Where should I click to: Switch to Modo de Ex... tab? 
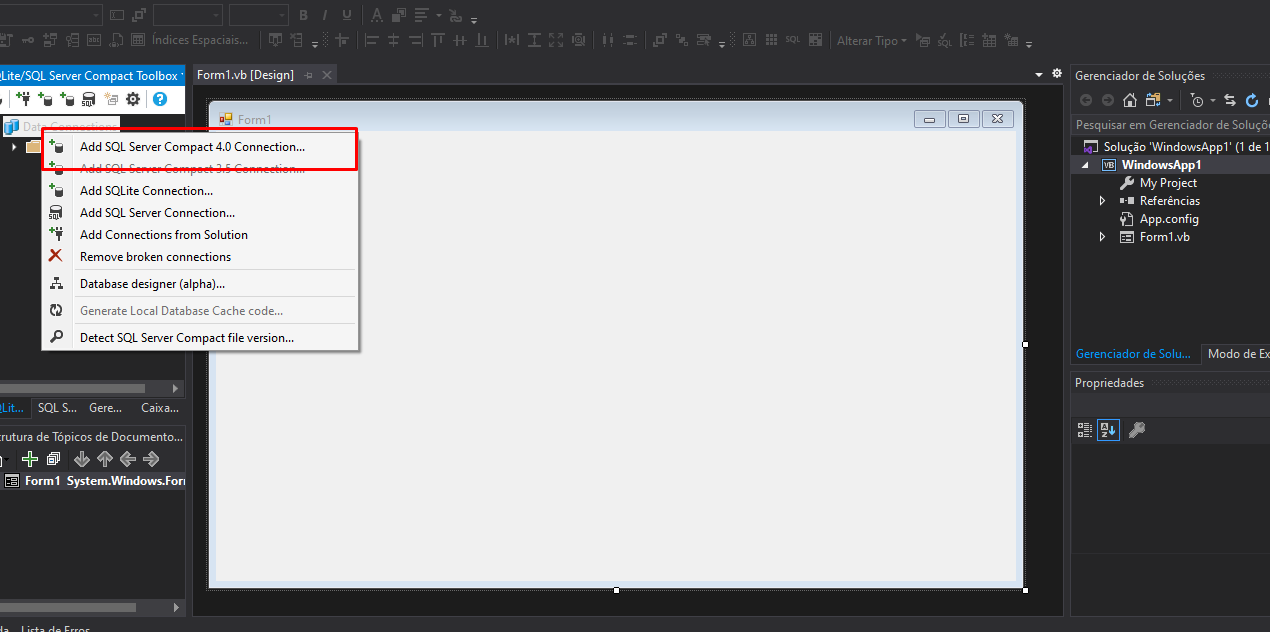1237,354
